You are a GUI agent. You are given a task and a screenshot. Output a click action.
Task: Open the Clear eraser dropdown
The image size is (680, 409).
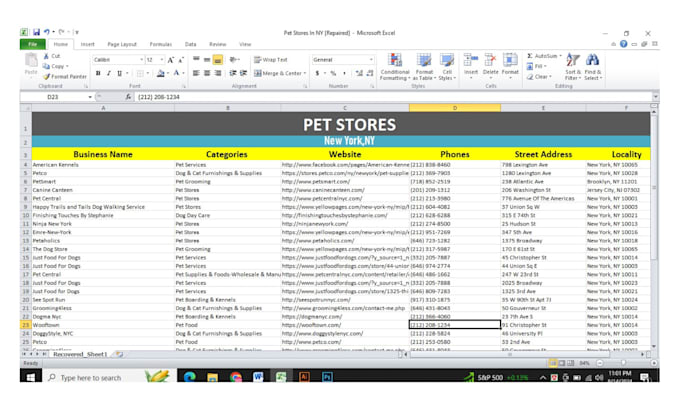pos(539,77)
